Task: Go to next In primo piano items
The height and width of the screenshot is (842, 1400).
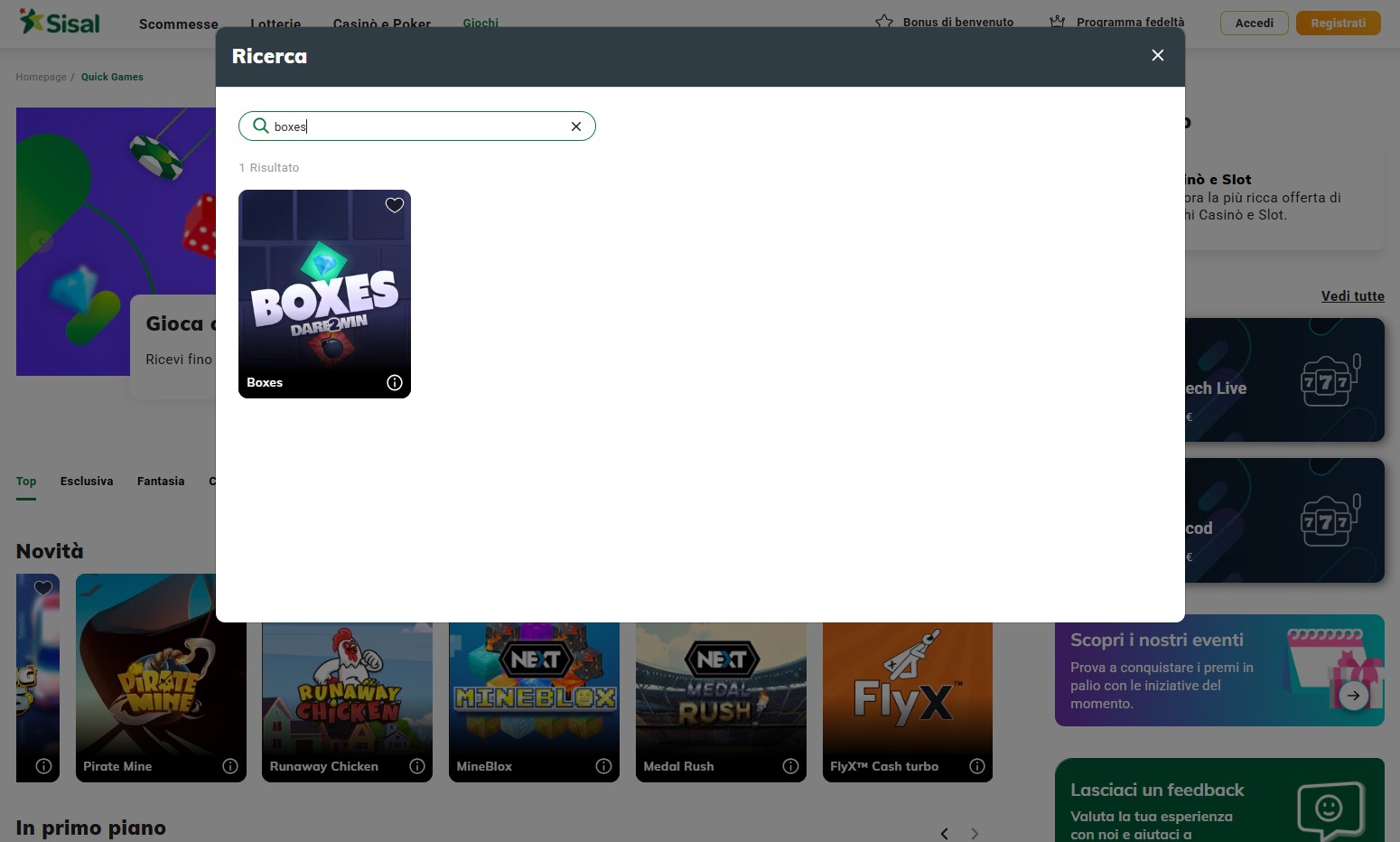Action: point(975,833)
